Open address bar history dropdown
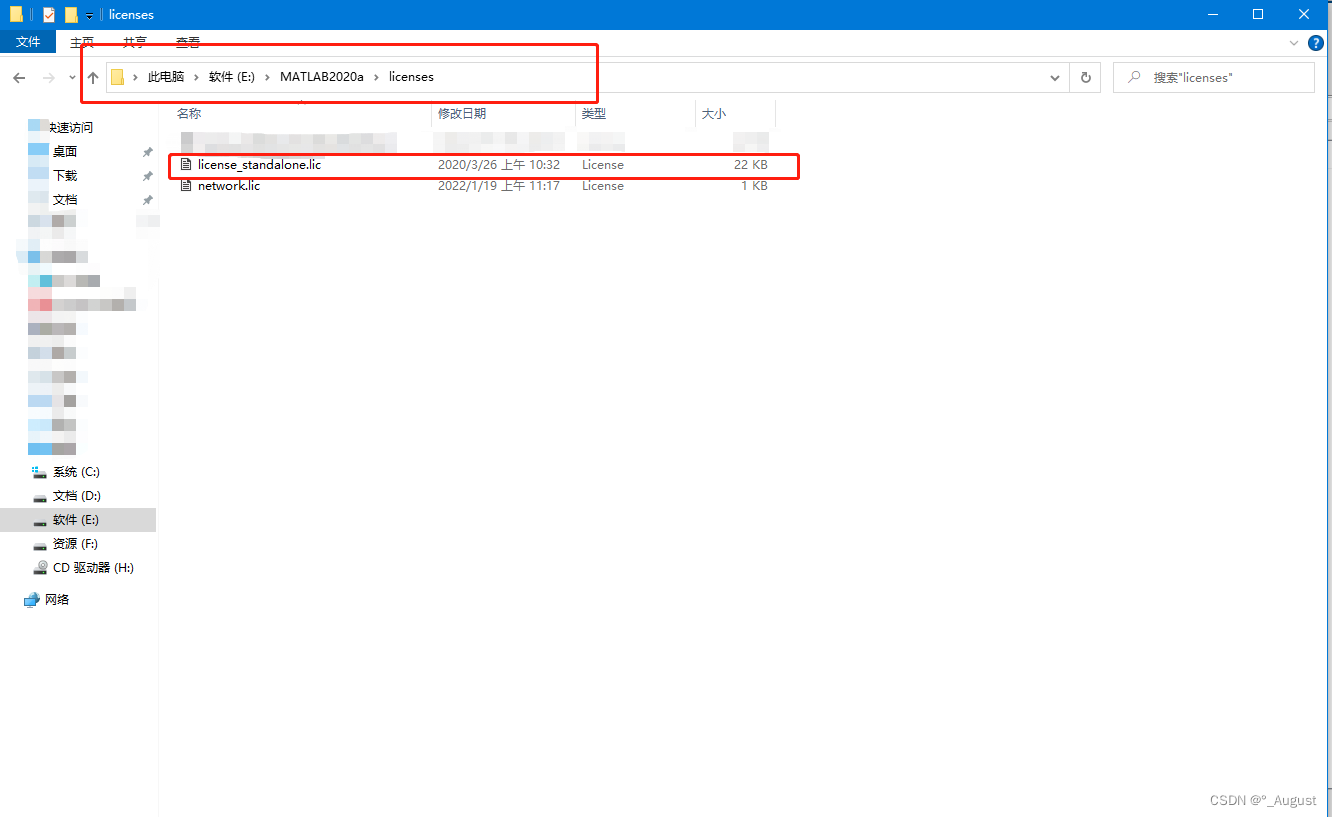 [x=1056, y=77]
